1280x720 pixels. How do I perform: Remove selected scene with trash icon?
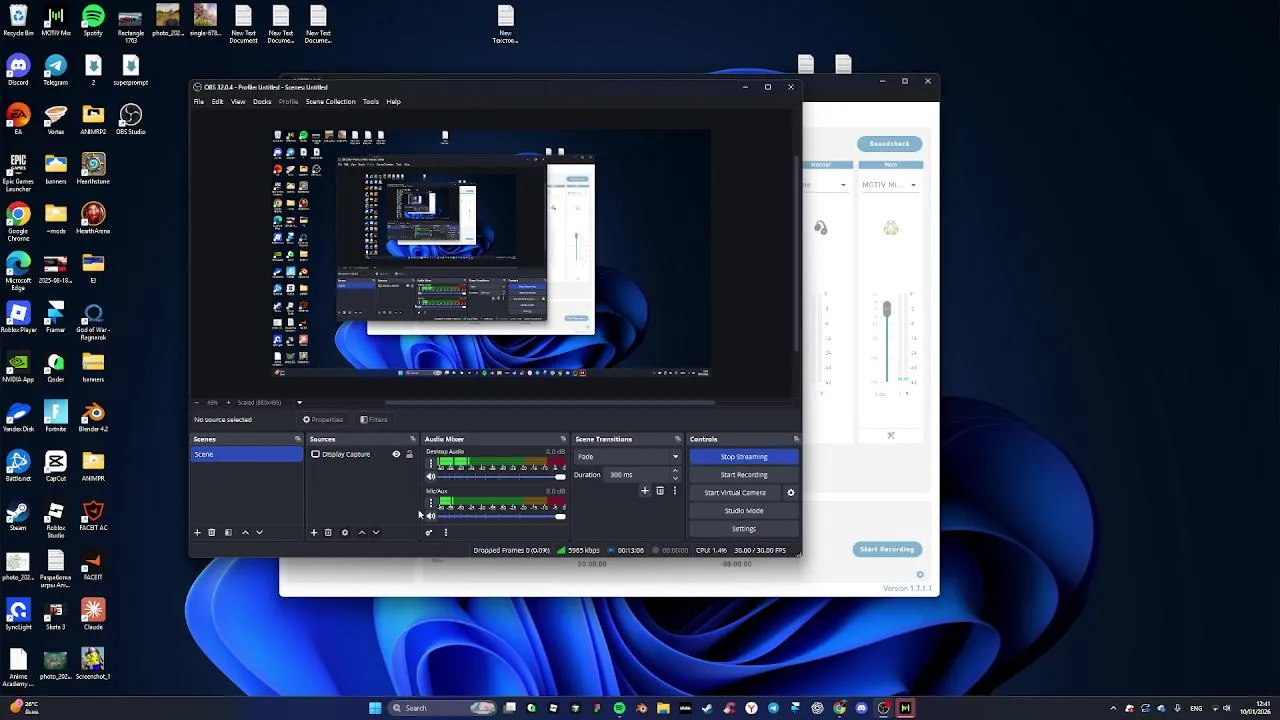[x=212, y=532]
